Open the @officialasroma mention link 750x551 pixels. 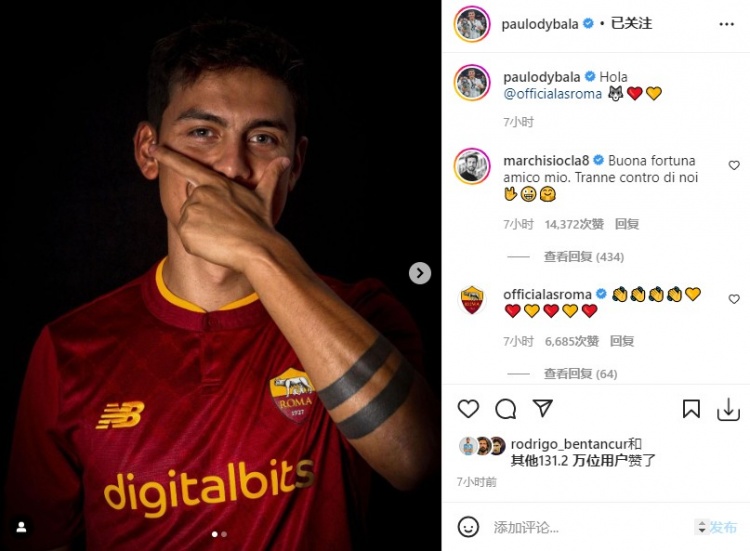pyautogui.click(x=552, y=94)
